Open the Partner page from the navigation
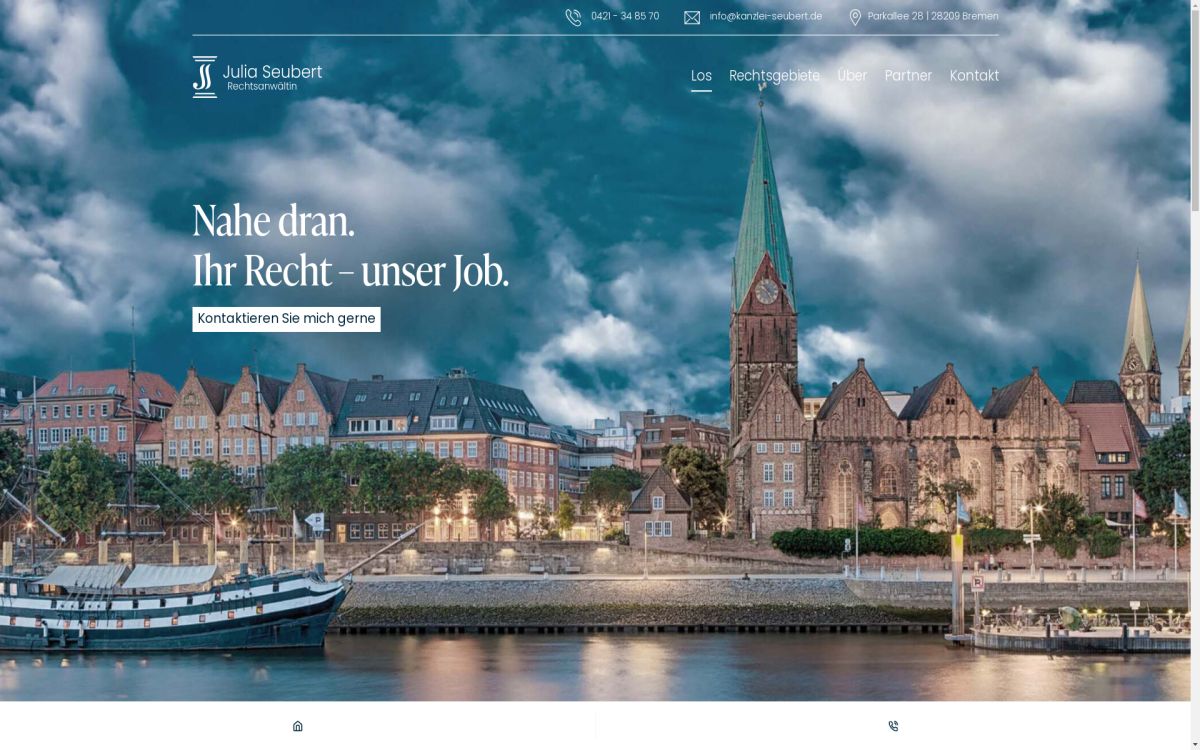 click(x=908, y=76)
